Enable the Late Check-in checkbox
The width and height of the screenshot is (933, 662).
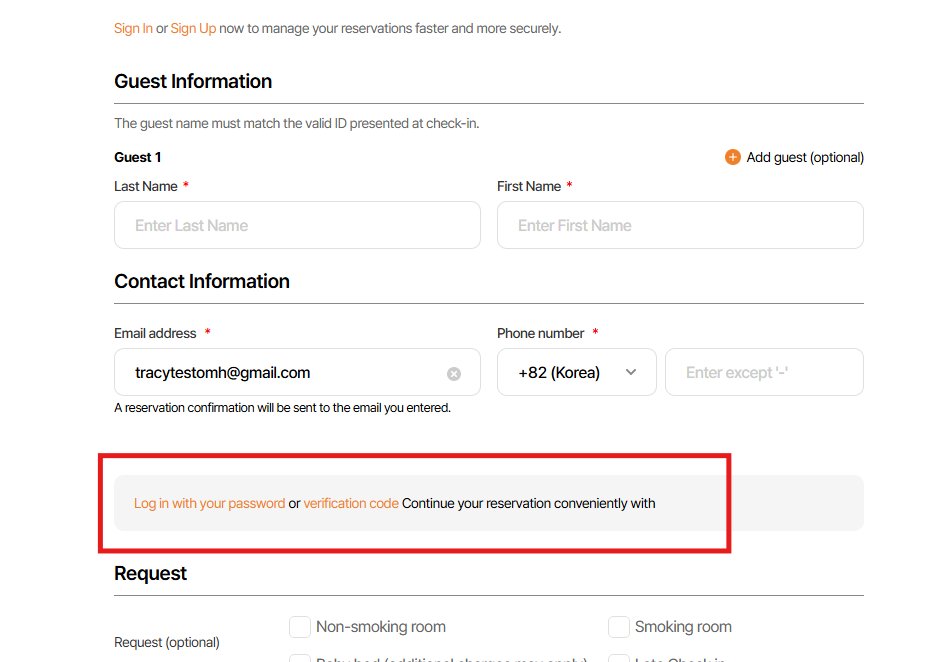click(x=619, y=659)
